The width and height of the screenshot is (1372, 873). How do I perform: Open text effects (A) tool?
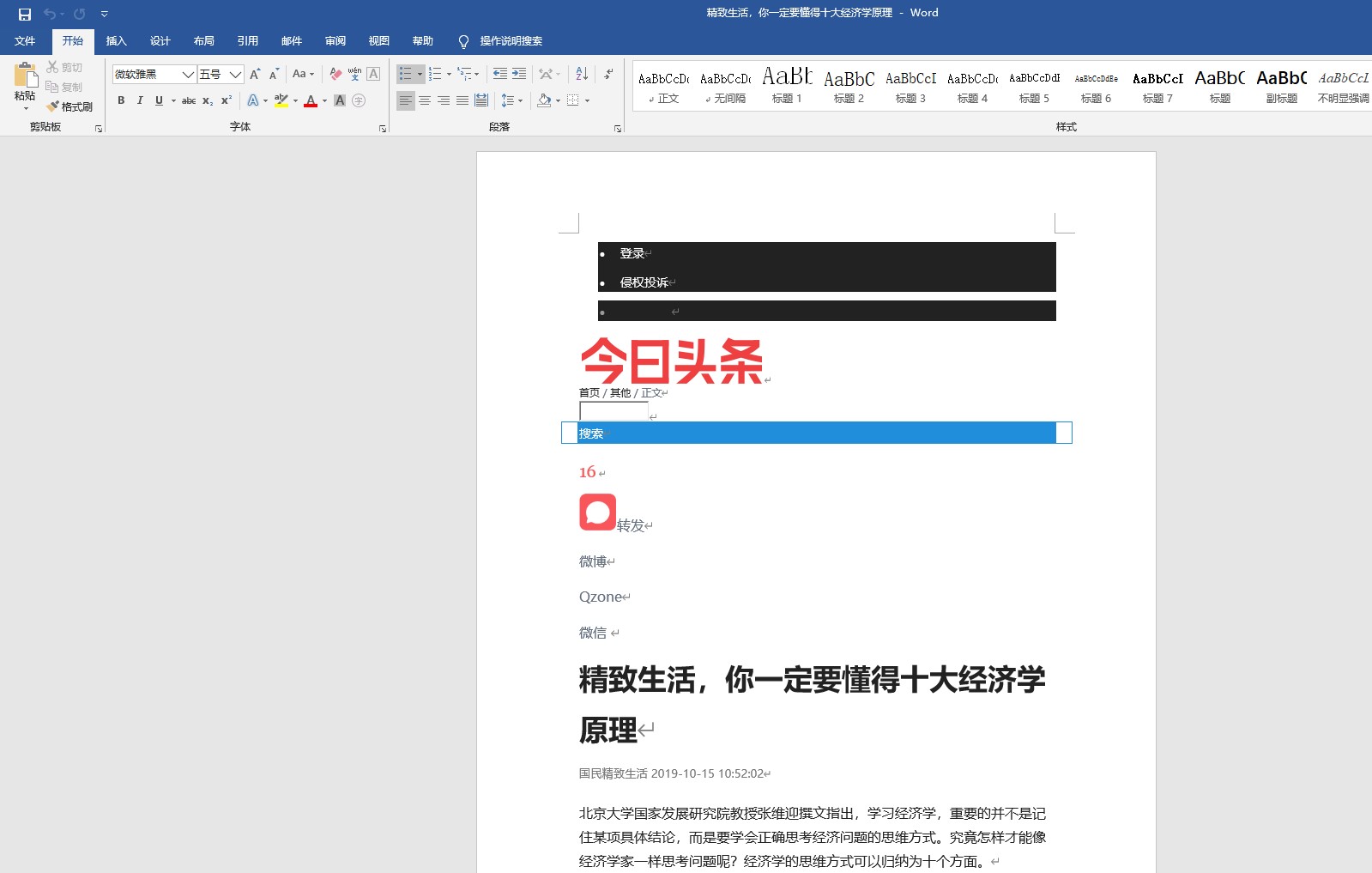click(253, 100)
